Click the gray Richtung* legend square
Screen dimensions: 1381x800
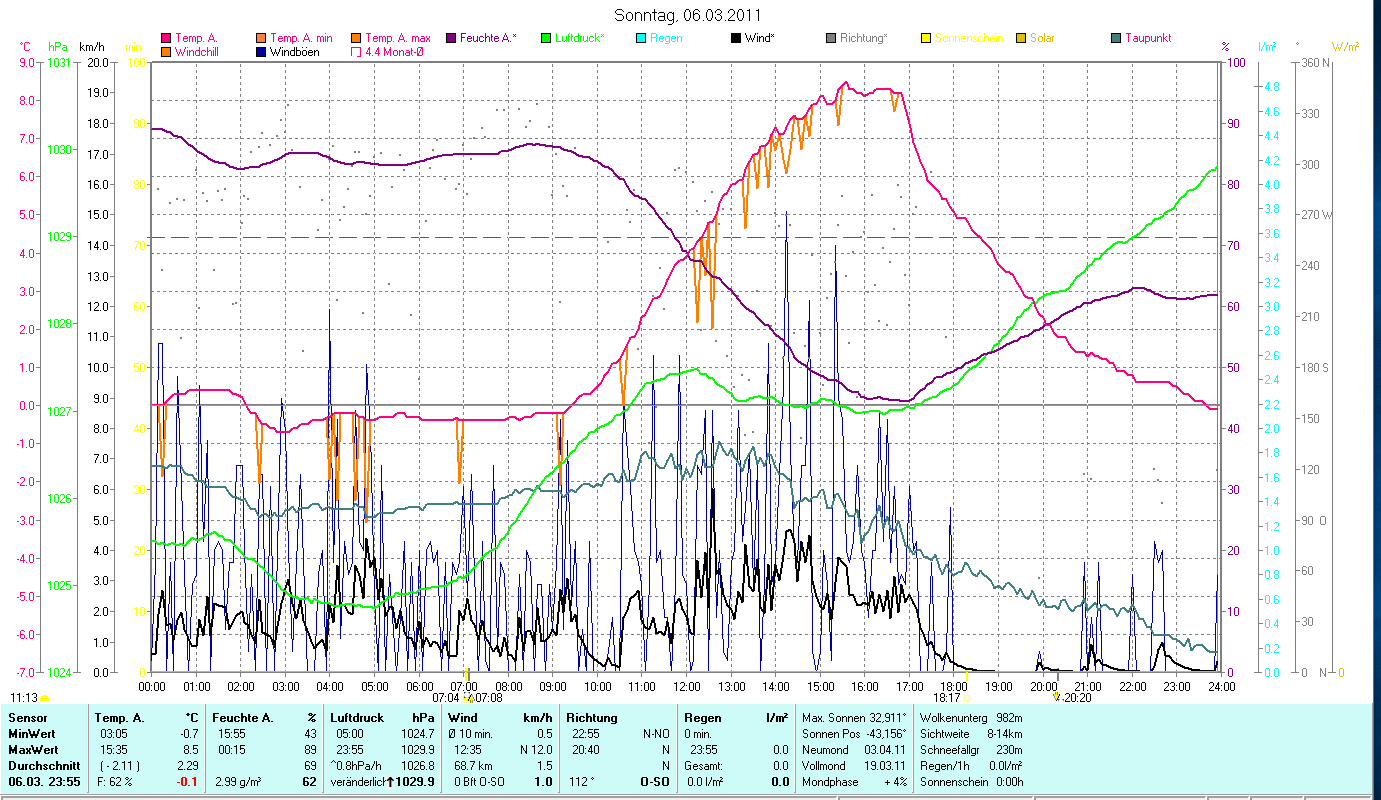point(831,38)
